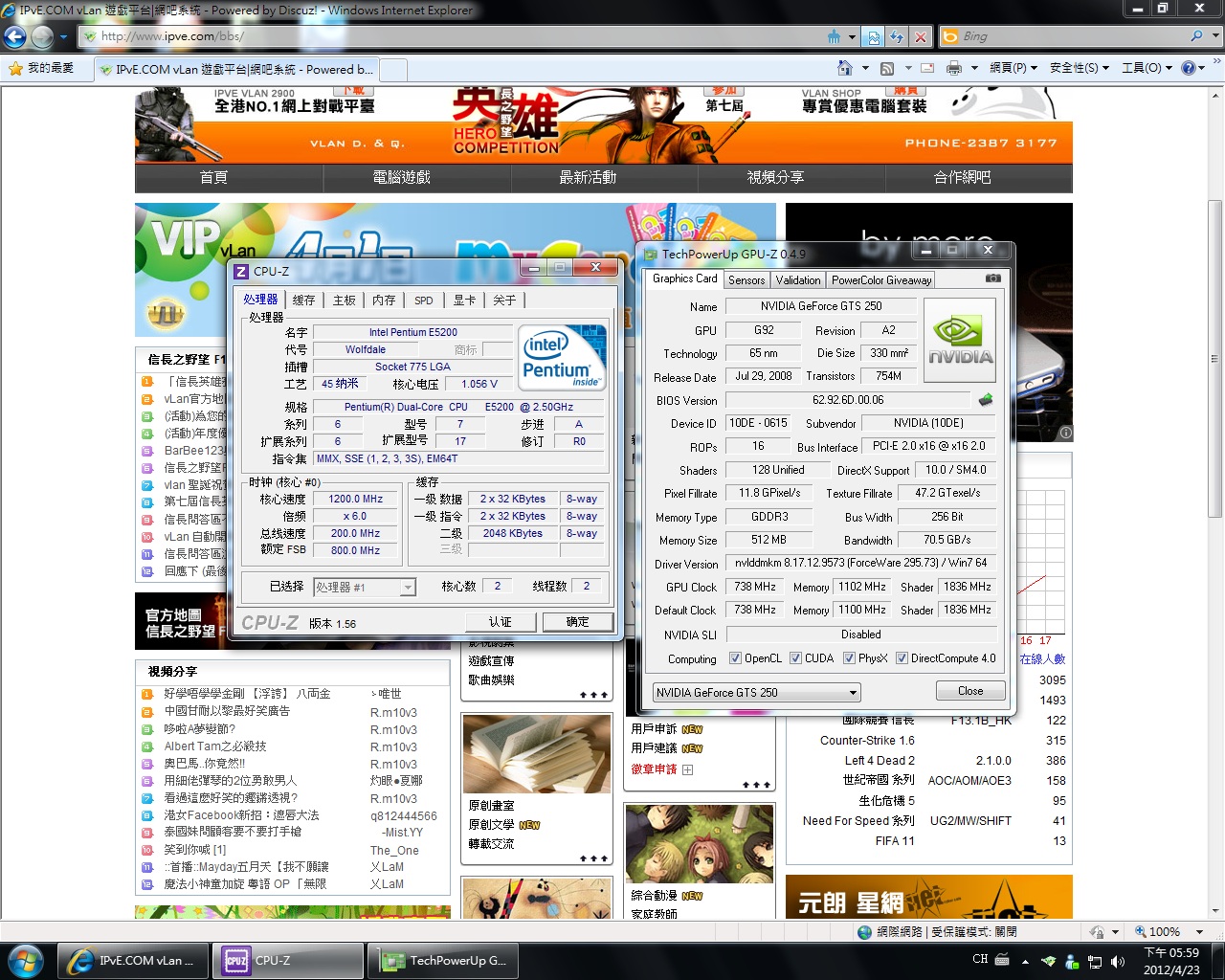Image resolution: width=1225 pixels, height=980 pixels.
Task: Switch to the Sensors tab in GPU-Z
Action: coord(746,280)
